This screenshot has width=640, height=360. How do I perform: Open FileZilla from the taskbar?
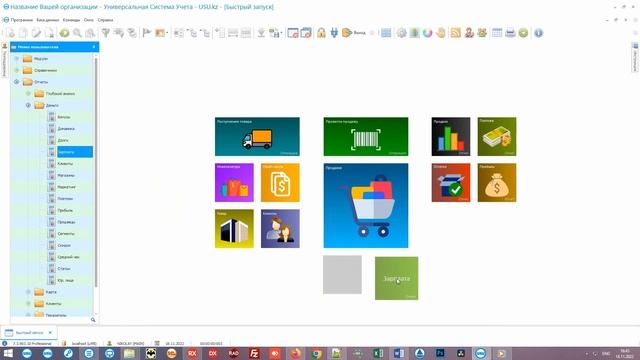pos(254,353)
